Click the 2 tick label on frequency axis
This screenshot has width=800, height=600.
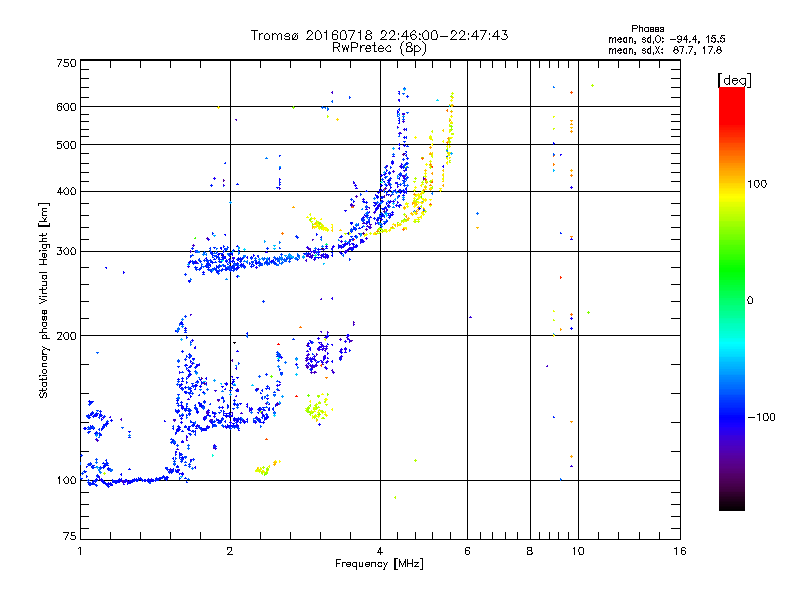click(x=230, y=551)
